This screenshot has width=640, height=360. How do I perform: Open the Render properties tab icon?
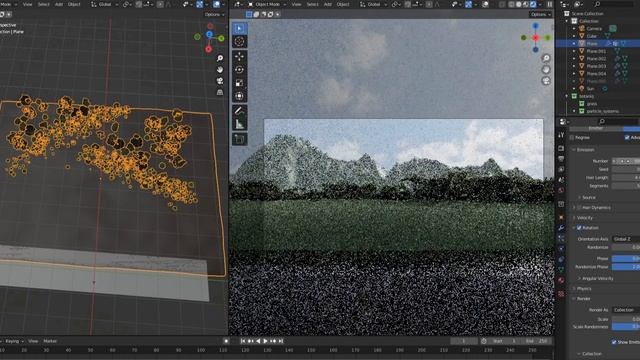561,148
